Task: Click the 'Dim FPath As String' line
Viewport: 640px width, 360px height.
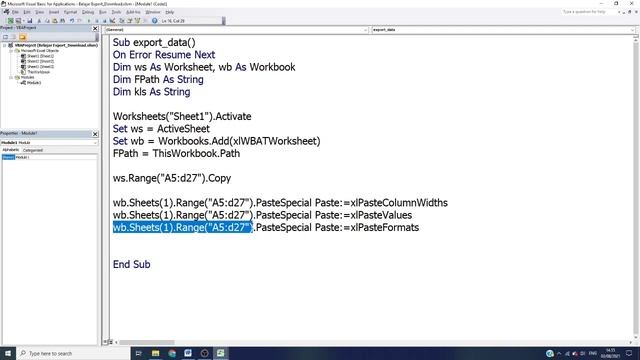Action: click(158, 79)
